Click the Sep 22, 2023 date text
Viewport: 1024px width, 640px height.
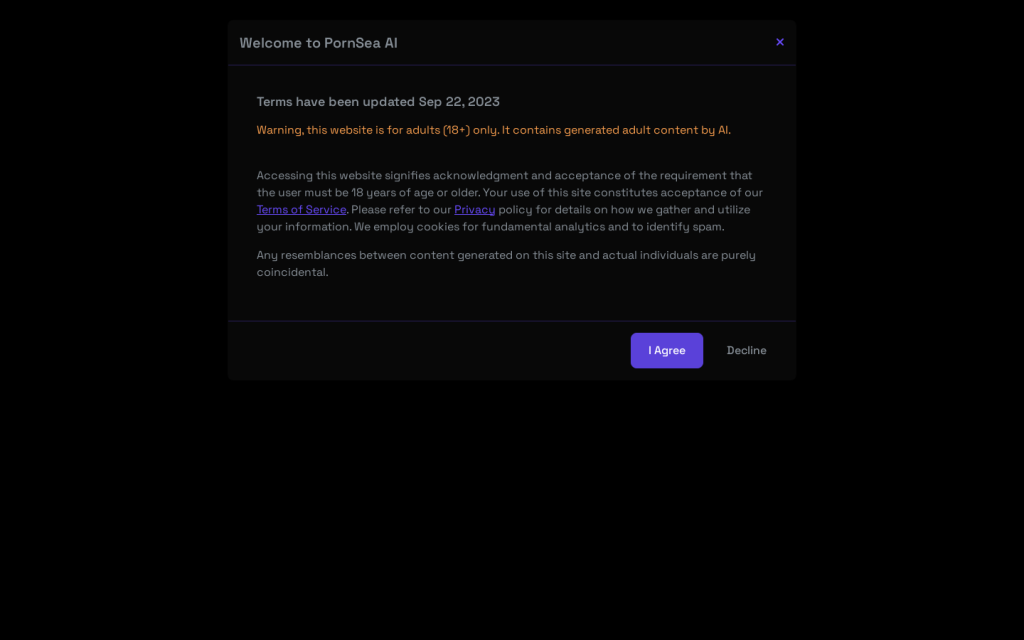pos(459,102)
